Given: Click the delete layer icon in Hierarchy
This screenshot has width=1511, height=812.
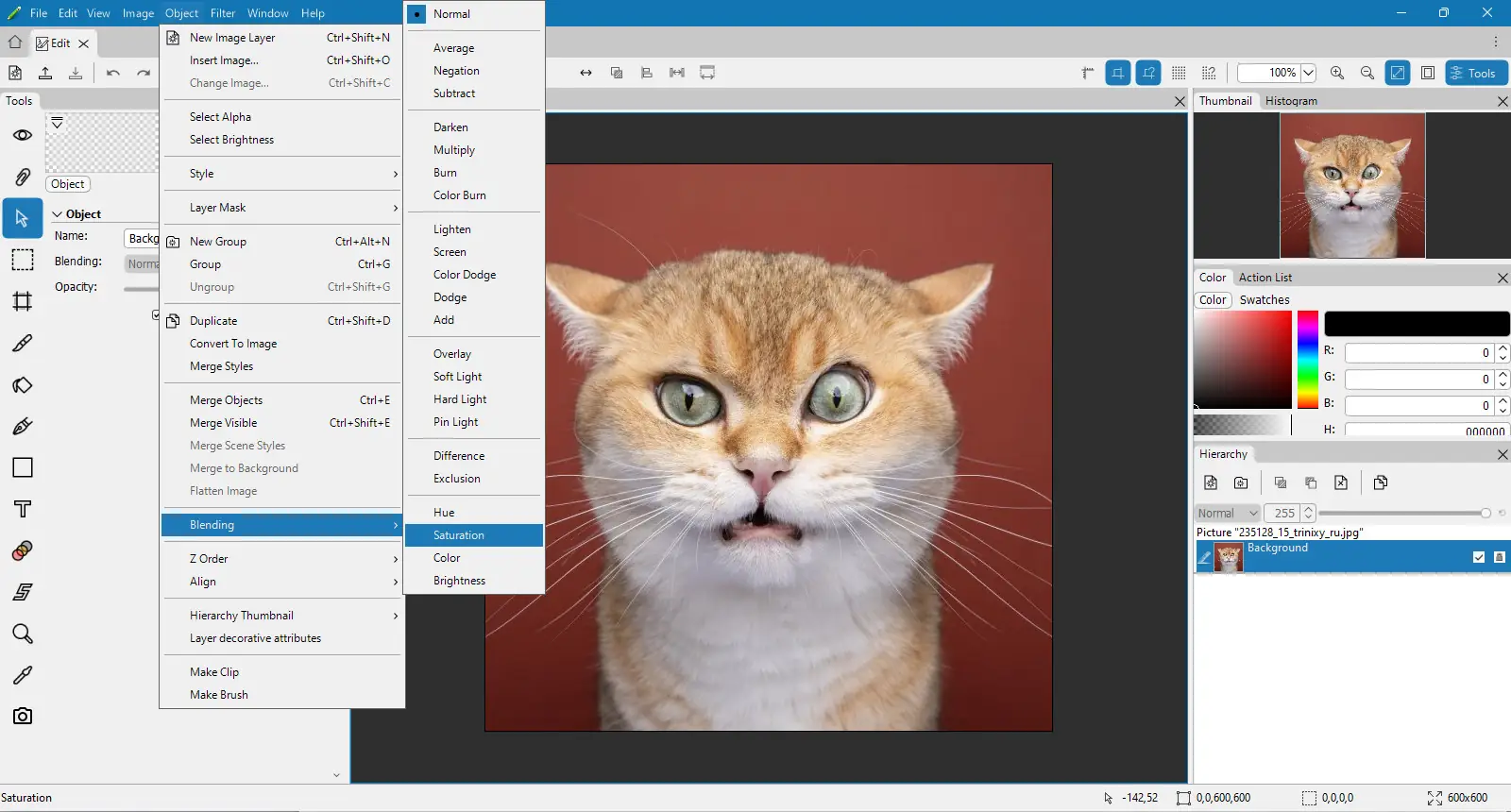Looking at the screenshot, I should click(x=1341, y=482).
